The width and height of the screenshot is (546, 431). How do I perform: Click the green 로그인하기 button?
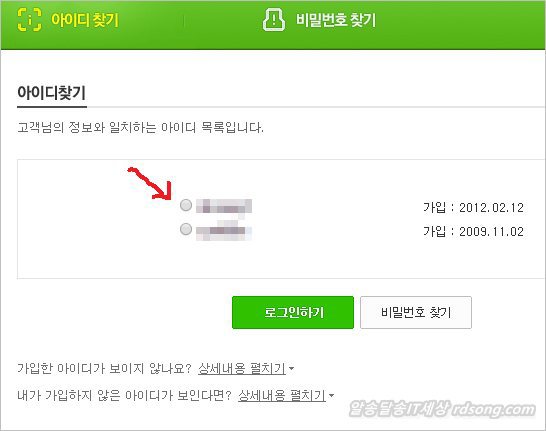293,312
